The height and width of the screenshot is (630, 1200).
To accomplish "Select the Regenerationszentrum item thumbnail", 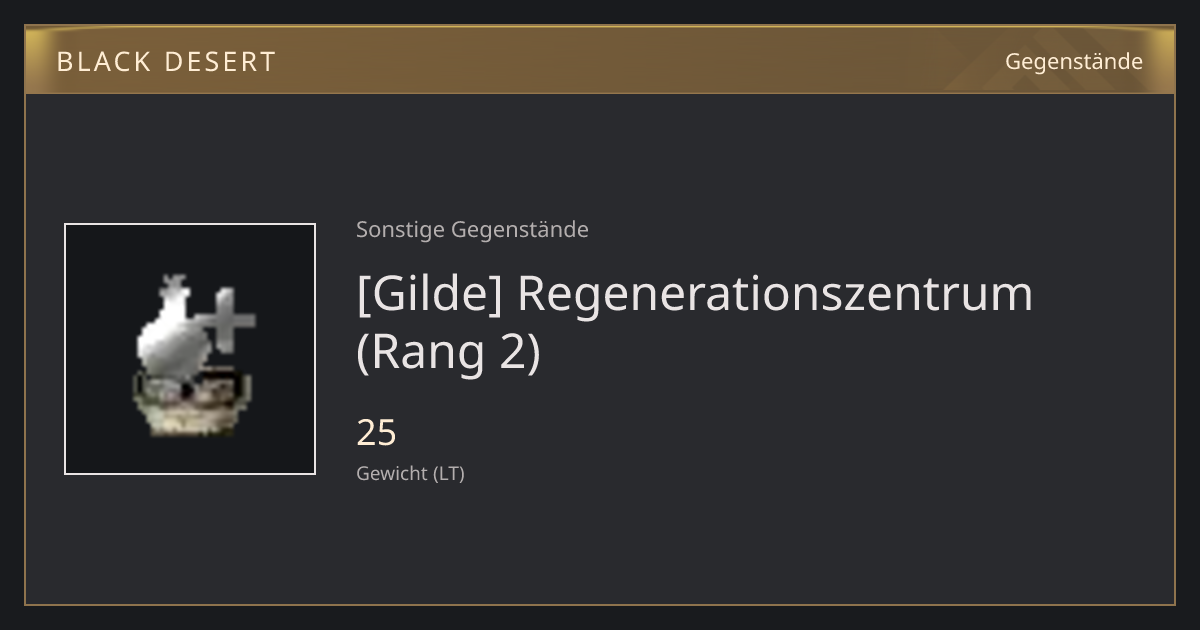I will 190,349.
